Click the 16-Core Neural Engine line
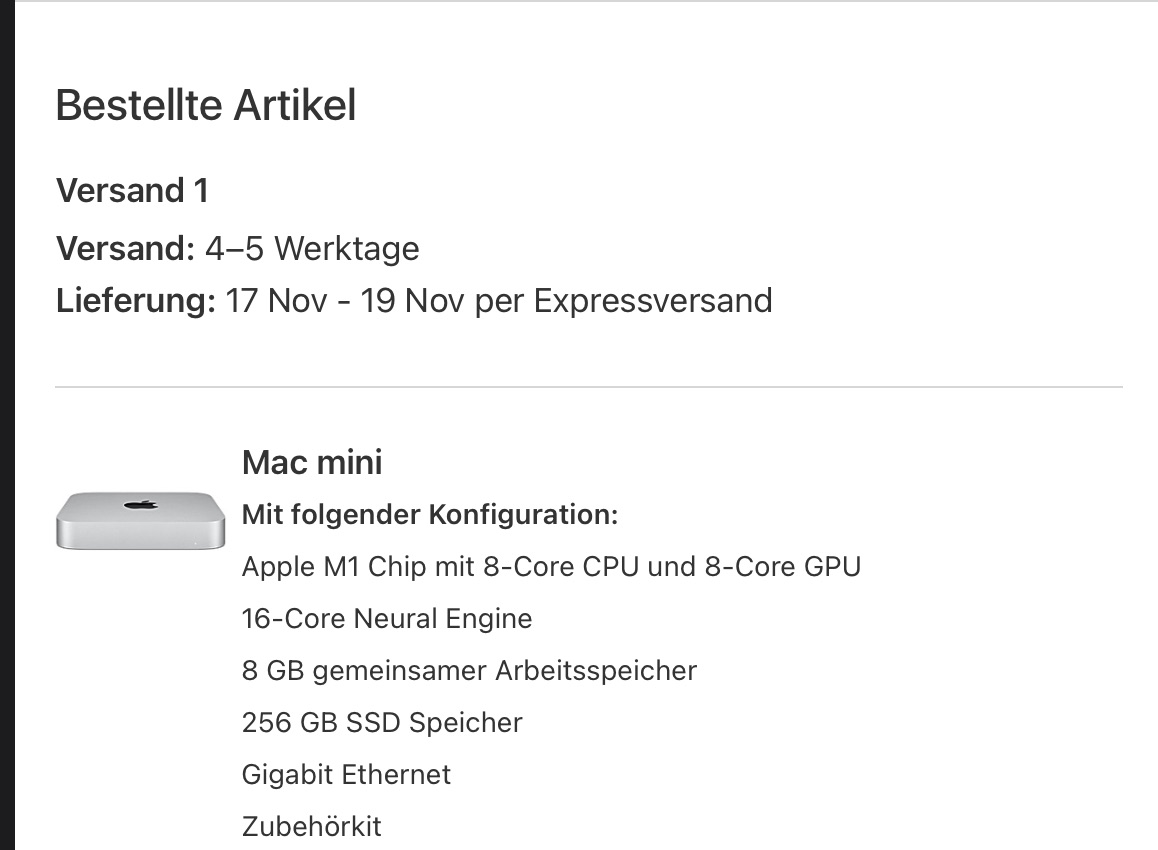Screen dimensions: 1158x850 [x=387, y=619]
